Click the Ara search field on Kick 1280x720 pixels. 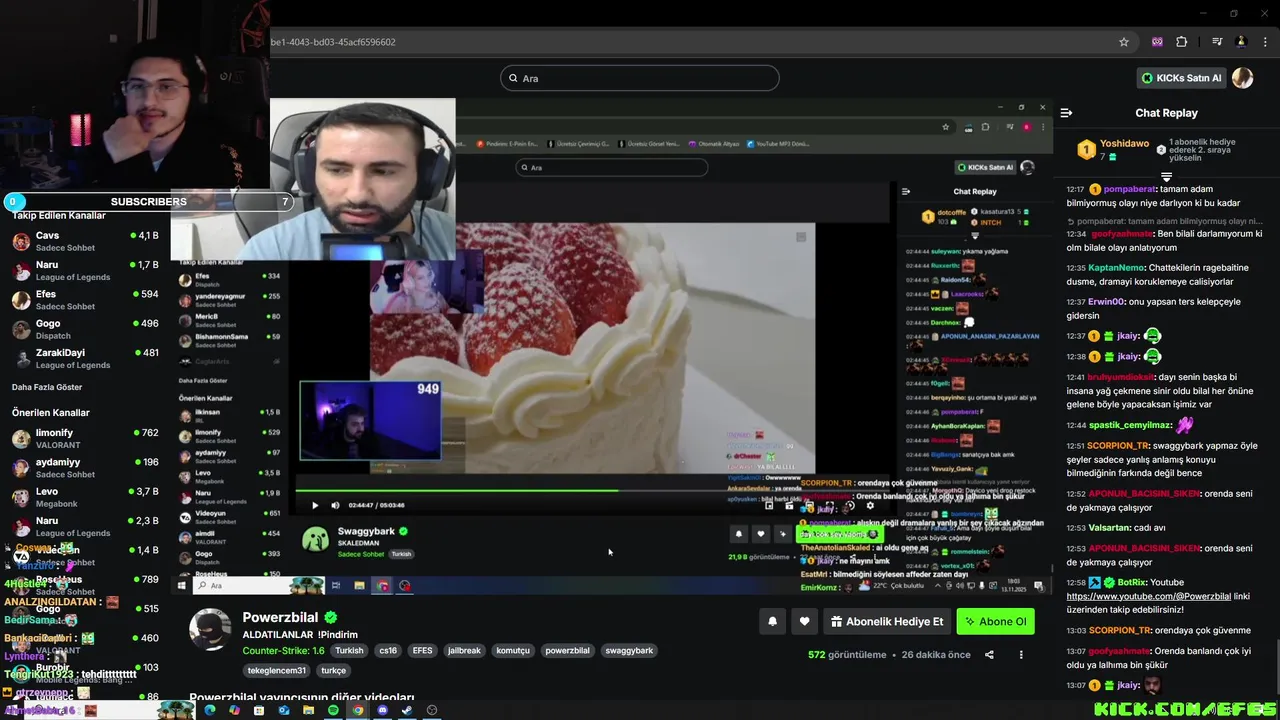click(x=640, y=78)
